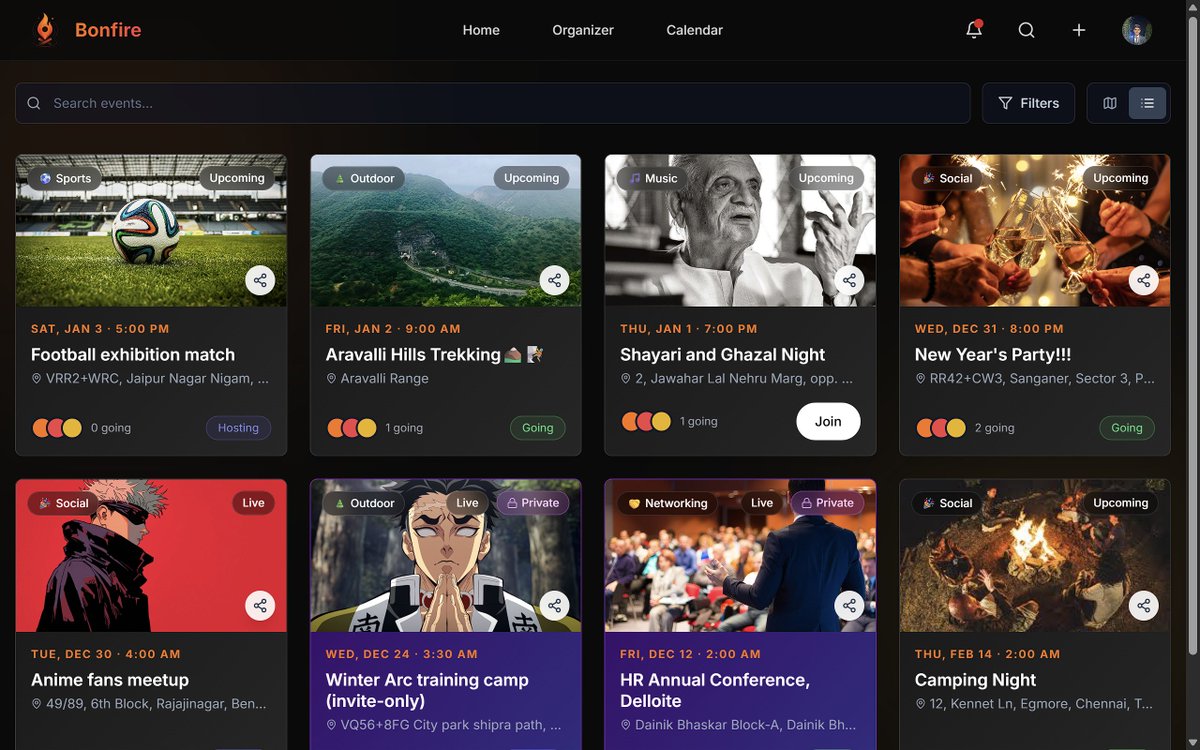
Task: Click Social tag on Camping Night card
Action: (x=947, y=503)
